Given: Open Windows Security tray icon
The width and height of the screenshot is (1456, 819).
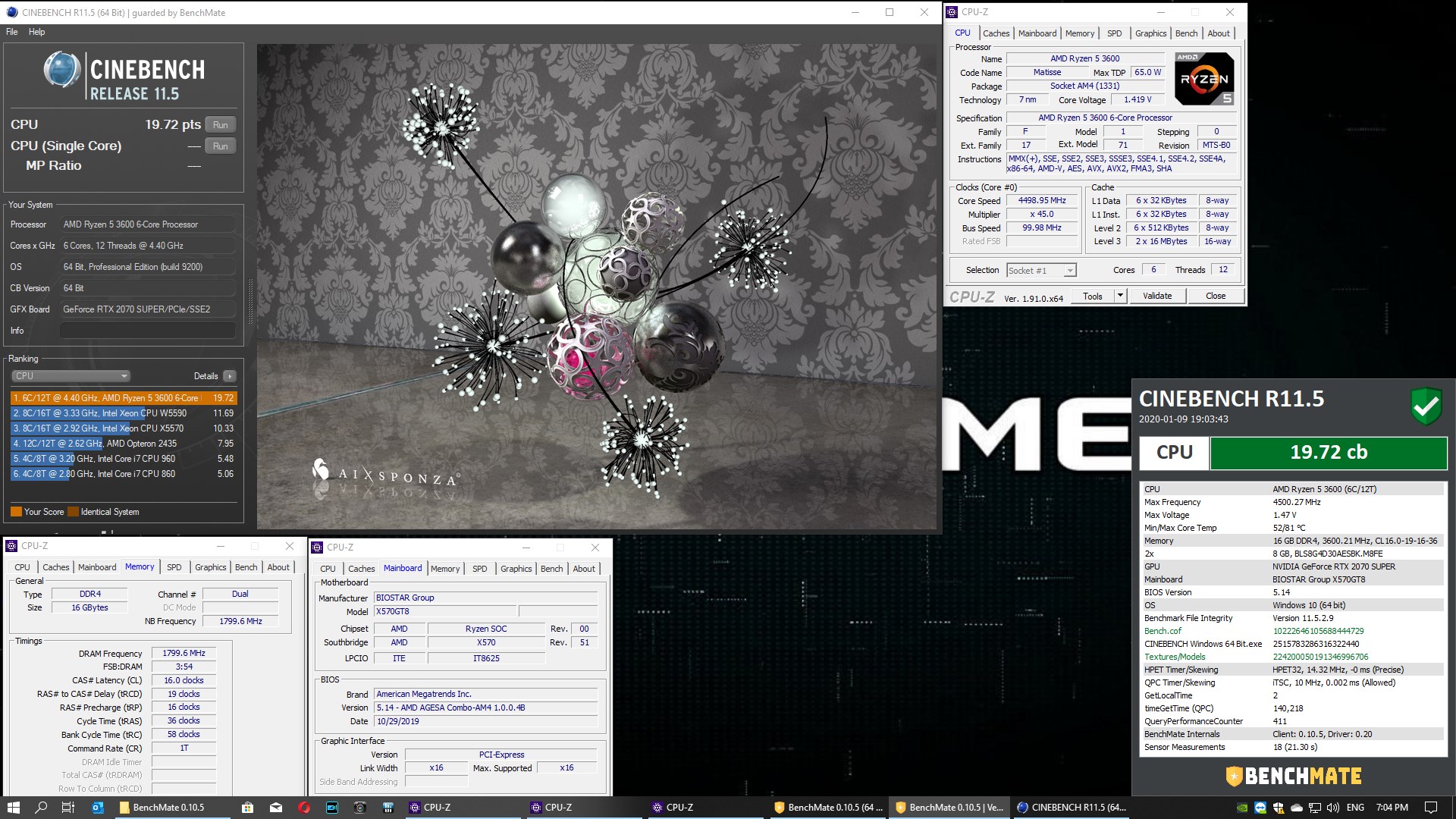Looking at the screenshot, I should tap(1279, 808).
